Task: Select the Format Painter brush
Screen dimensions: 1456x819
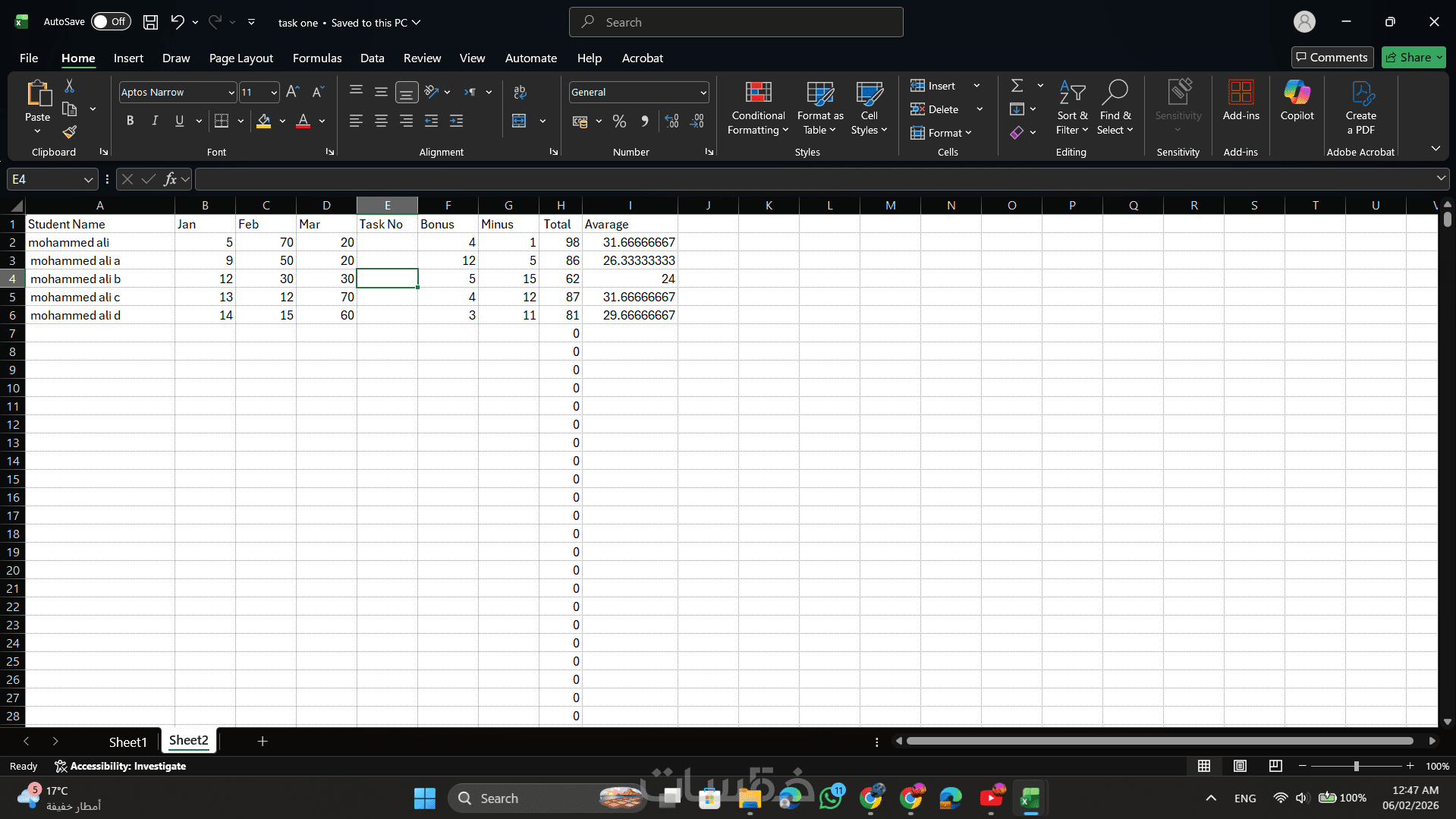Action: click(x=69, y=132)
